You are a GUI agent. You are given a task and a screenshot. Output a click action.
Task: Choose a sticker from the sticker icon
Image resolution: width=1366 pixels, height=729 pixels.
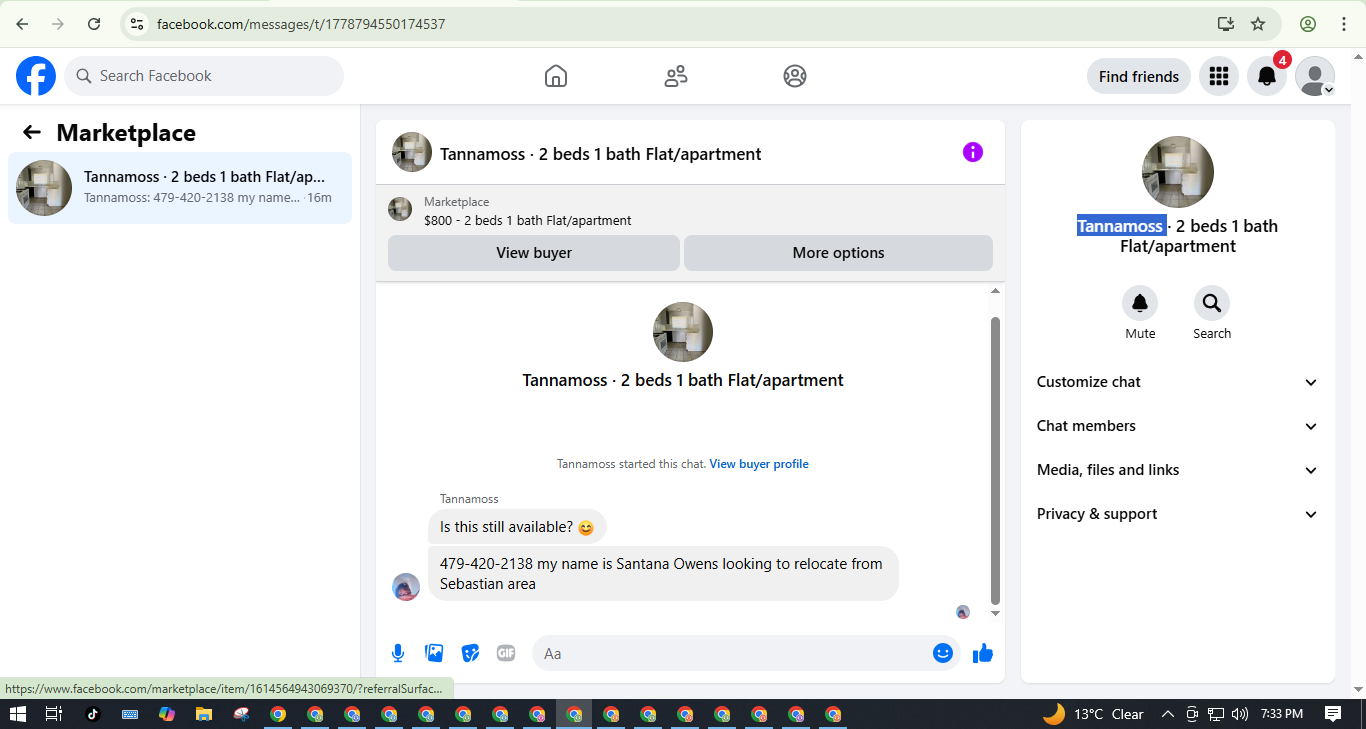470,653
